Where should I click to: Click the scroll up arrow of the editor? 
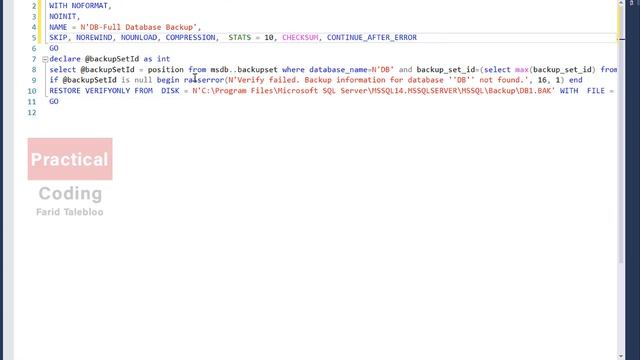(621, 3)
